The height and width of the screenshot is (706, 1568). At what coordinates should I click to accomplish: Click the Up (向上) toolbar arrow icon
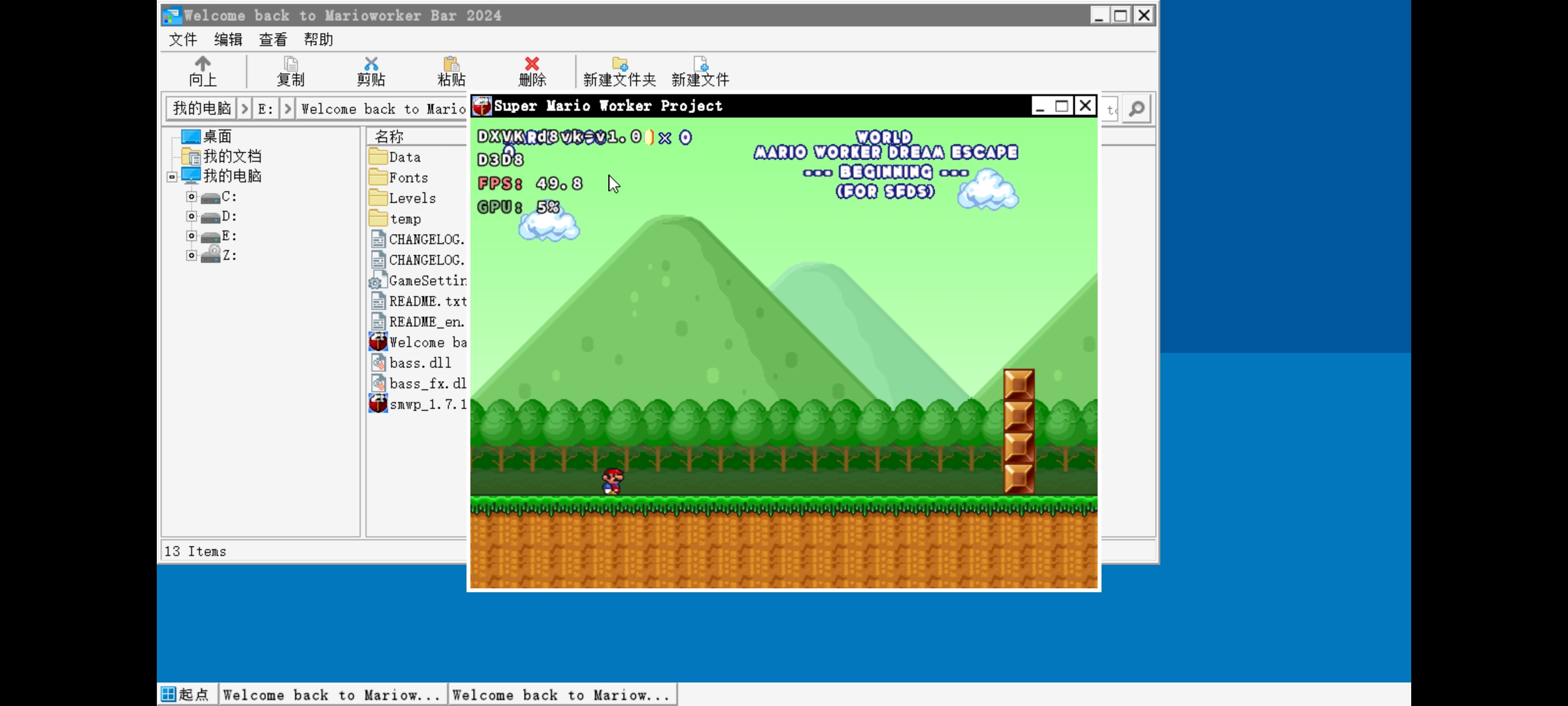coord(203,63)
